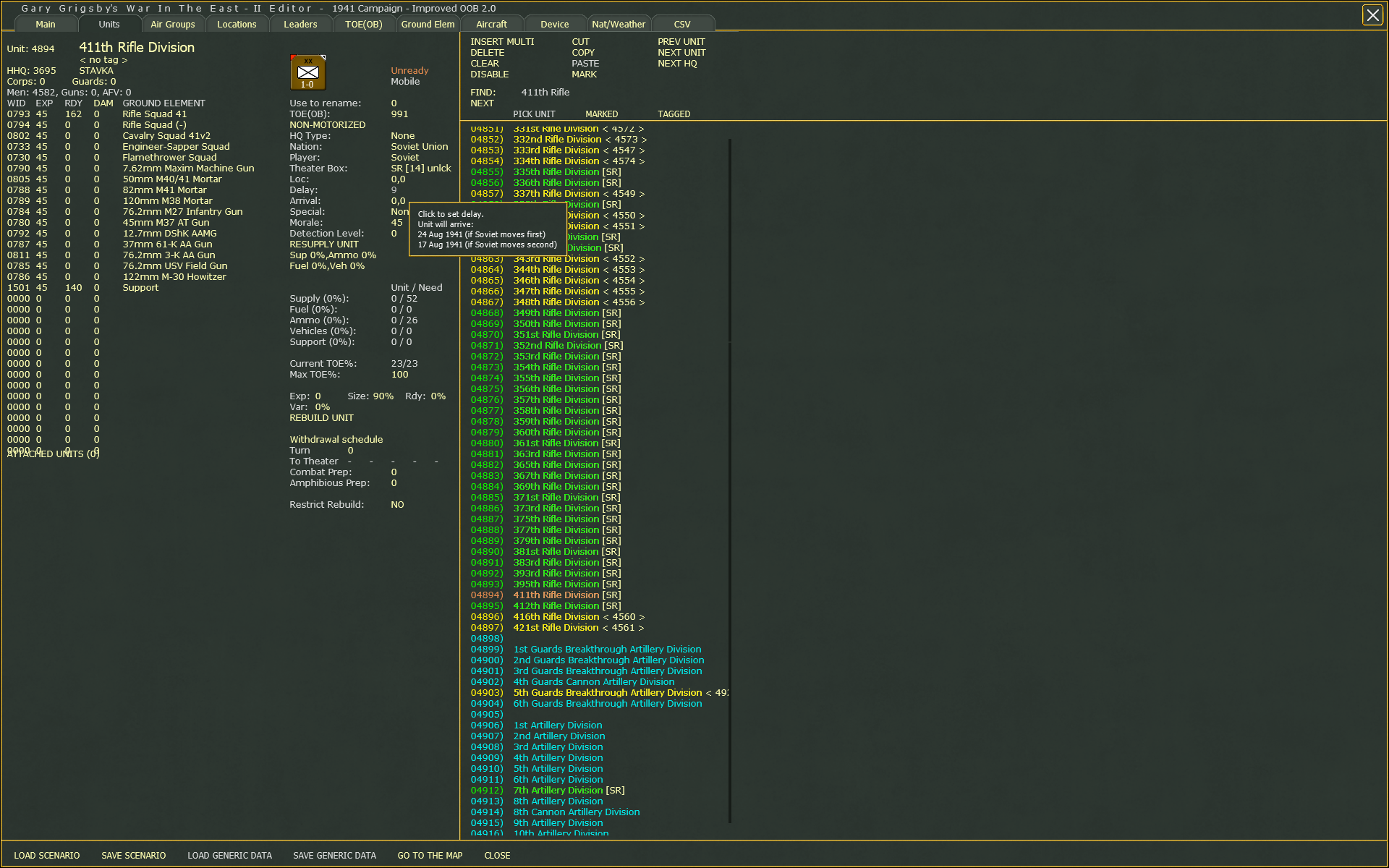Click the Max TOE% value 100
Viewport: 1389px width, 868px height.
[399, 375]
